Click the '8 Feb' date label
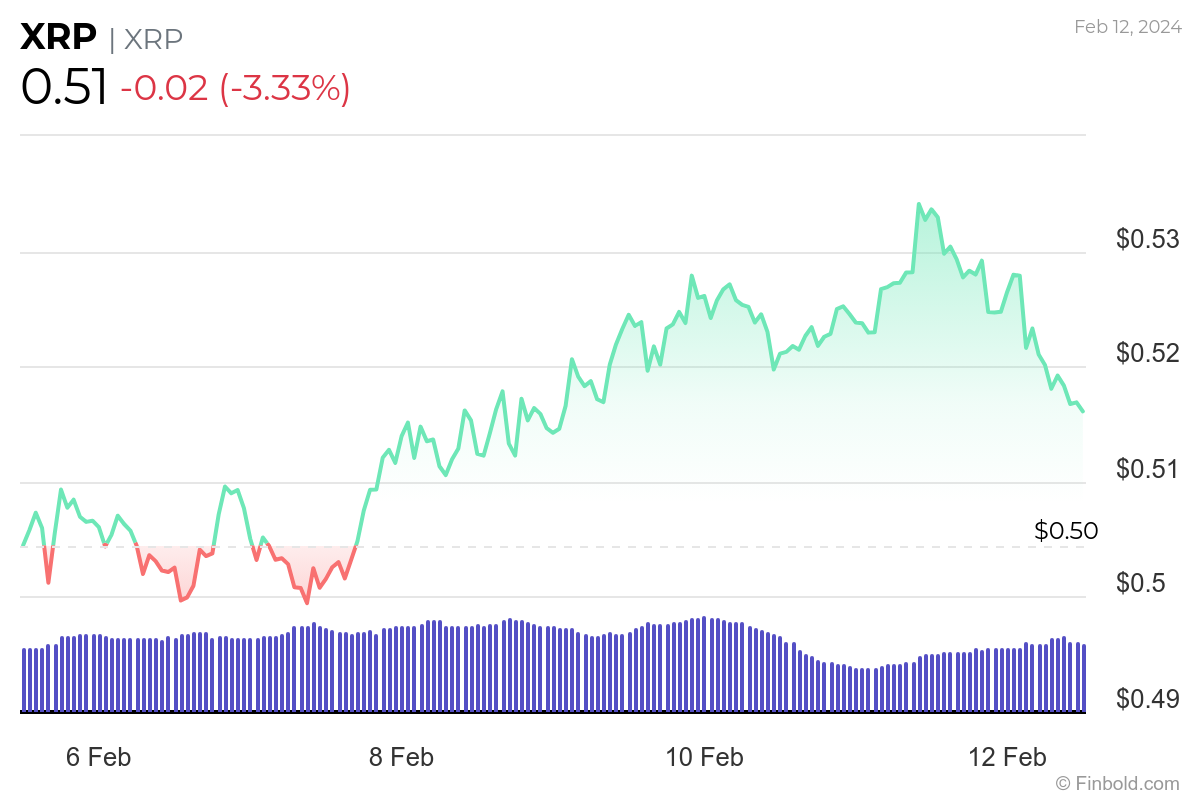Screen dimensions: 1200x800 point(401,757)
